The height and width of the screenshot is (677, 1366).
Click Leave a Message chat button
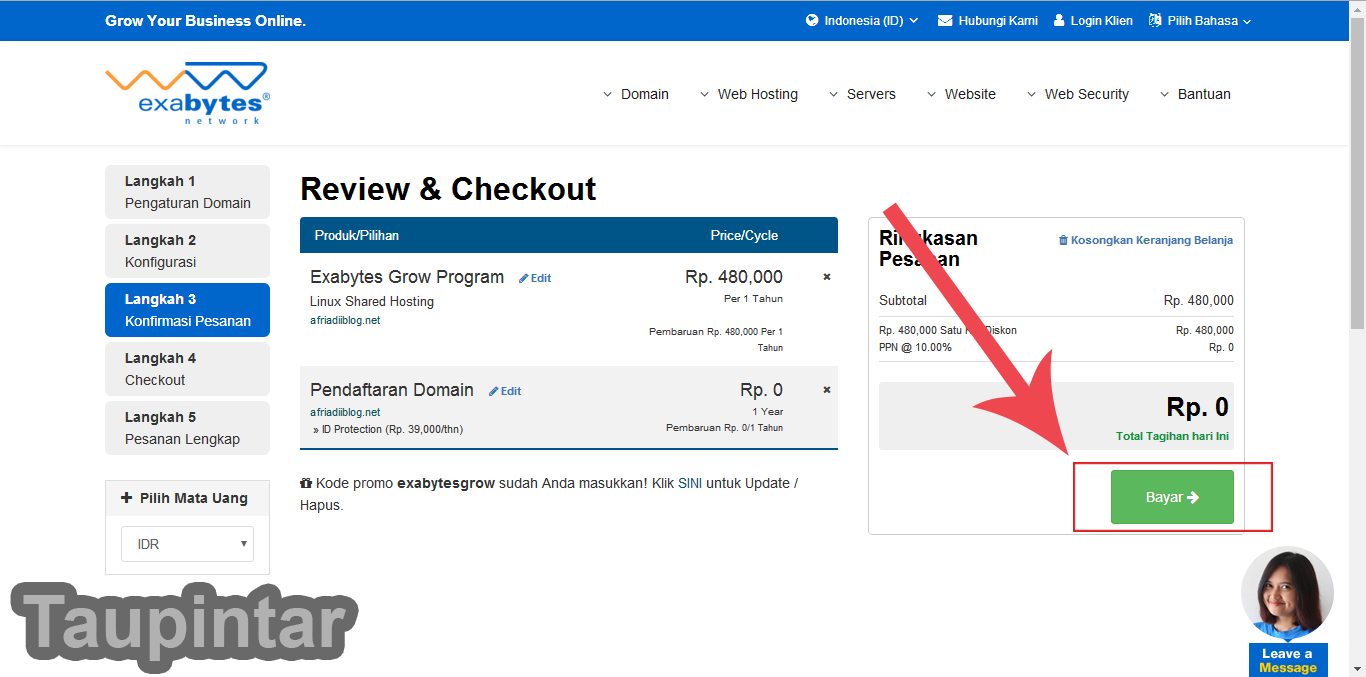[x=1288, y=660]
